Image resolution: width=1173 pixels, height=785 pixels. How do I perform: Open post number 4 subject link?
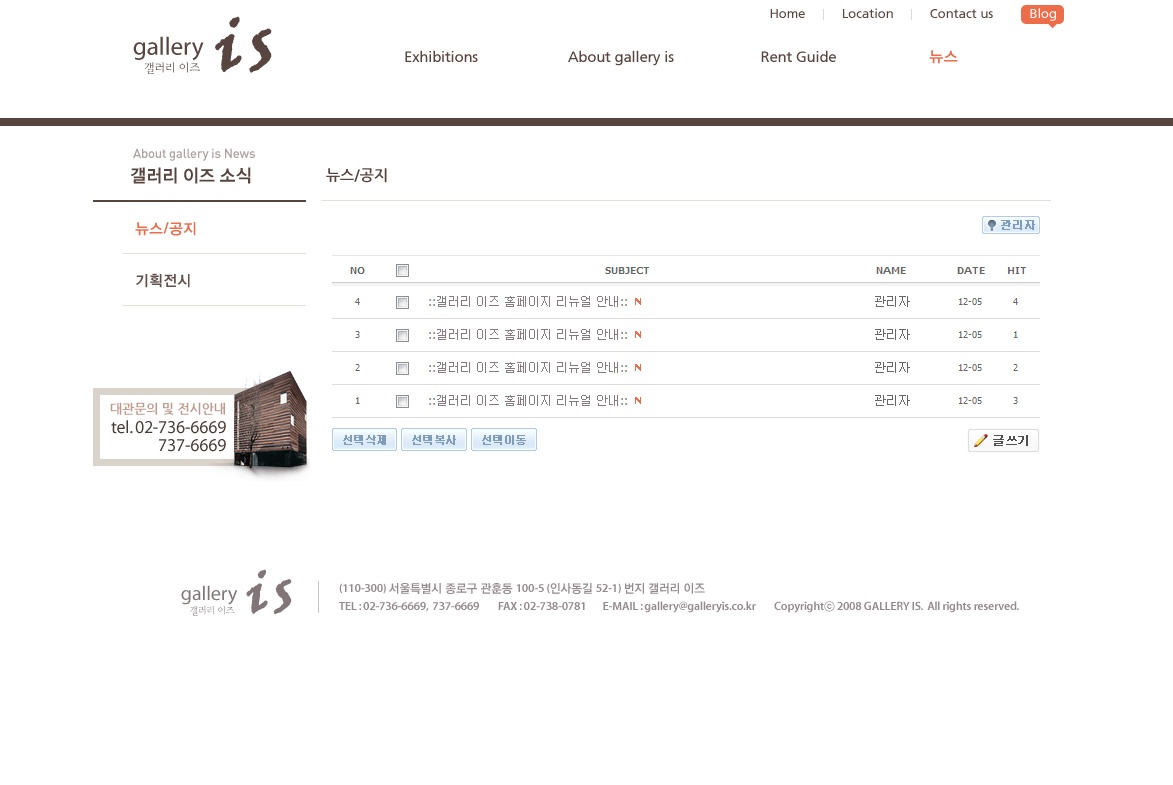pyautogui.click(x=528, y=302)
